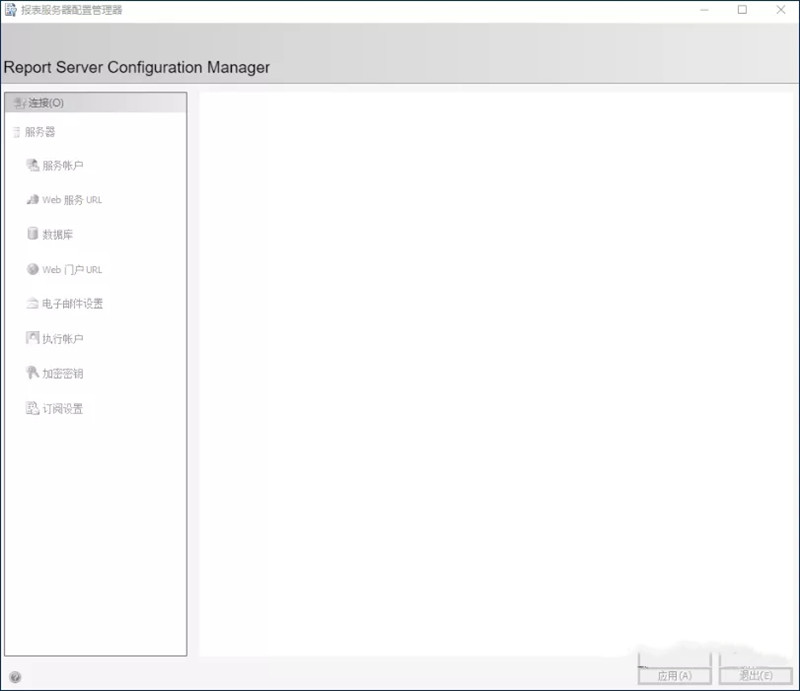Image resolution: width=800 pixels, height=691 pixels.
Task: Click the 连接(O) connect button
Action: [x=95, y=103]
